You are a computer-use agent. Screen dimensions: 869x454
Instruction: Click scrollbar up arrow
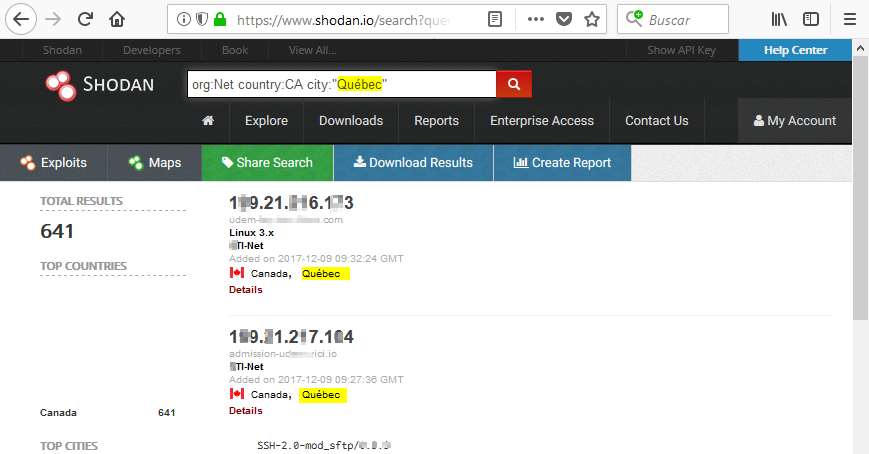[860, 48]
